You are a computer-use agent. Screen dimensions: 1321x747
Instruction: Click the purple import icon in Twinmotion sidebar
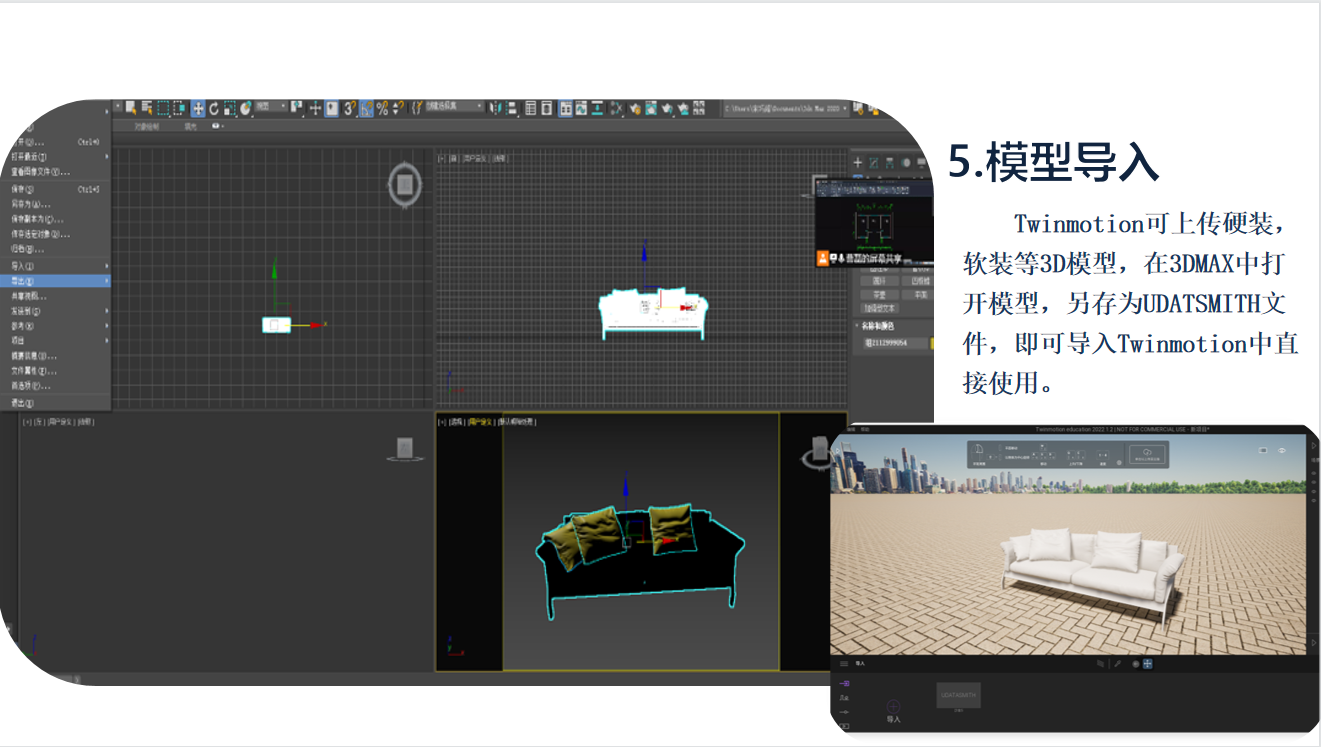point(844,683)
